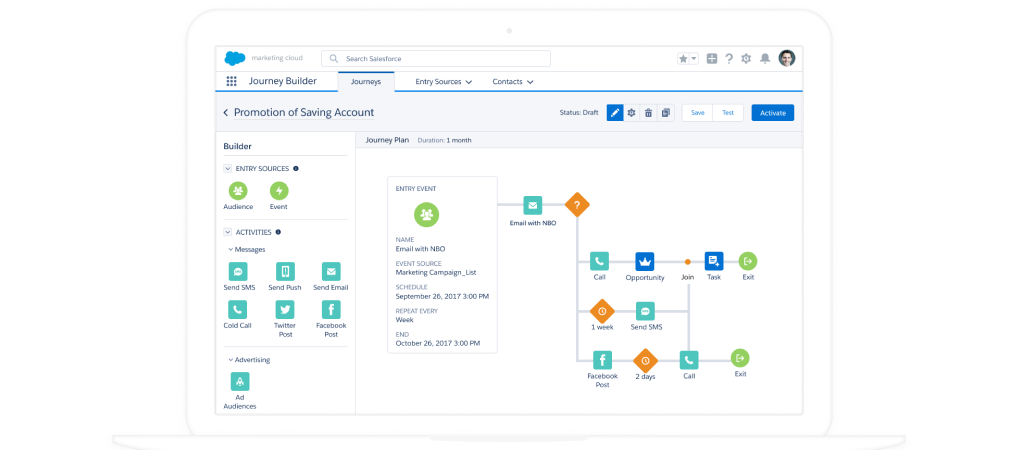
Task: Collapse the Entry Sources section
Action: [227, 168]
